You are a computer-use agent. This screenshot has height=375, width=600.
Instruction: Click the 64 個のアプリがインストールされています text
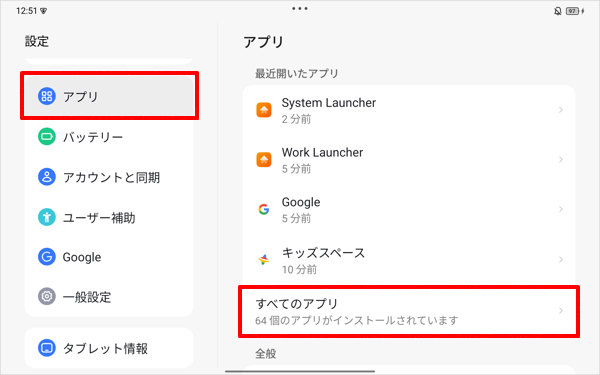[x=357, y=320]
